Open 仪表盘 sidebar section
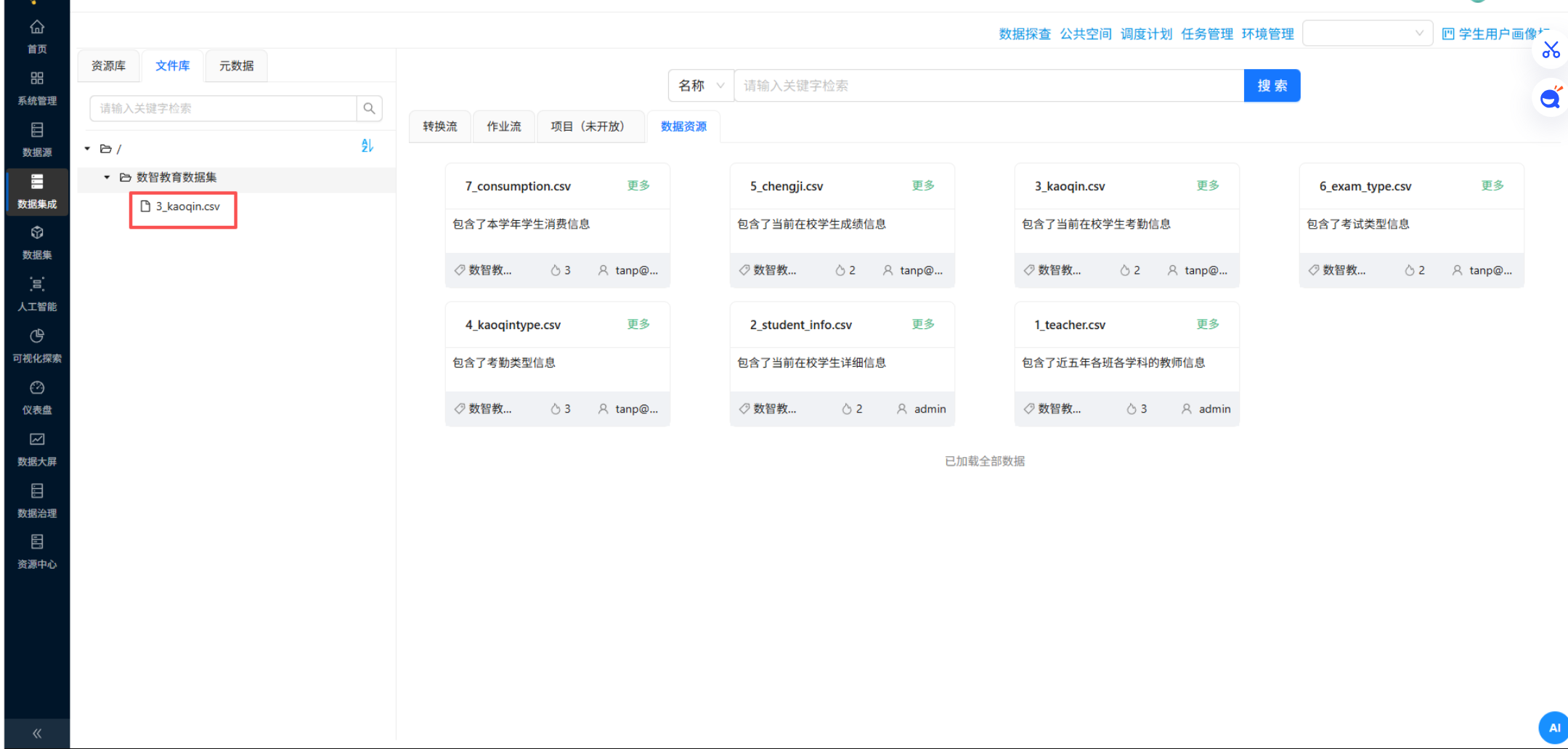Image resolution: width=1568 pixels, height=749 pixels. pyautogui.click(x=37, y=397)
